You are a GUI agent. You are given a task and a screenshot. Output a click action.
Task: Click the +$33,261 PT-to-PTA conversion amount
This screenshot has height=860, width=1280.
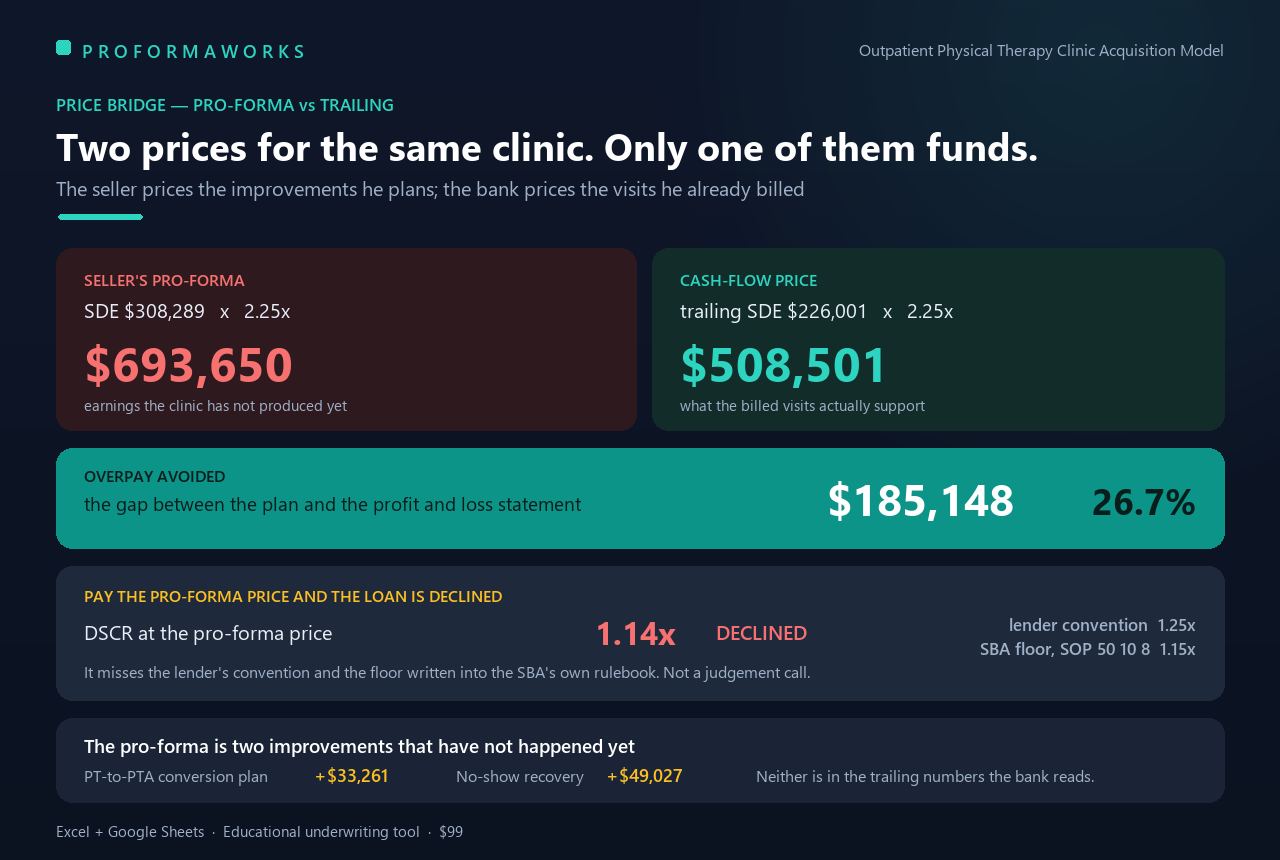(x=352, y=776)
